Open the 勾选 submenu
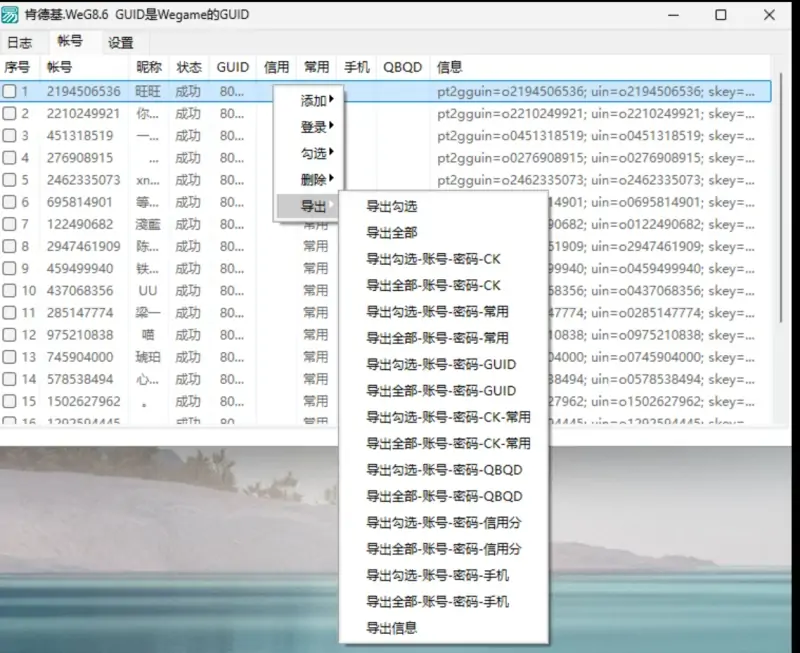The width and height of the screenshot is (800, 653). pos(316,154)
